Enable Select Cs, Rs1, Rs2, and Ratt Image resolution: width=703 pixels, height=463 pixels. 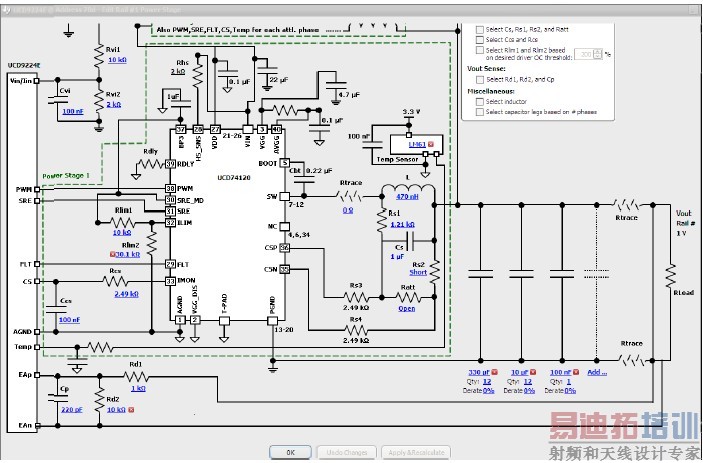coord(480,30)
